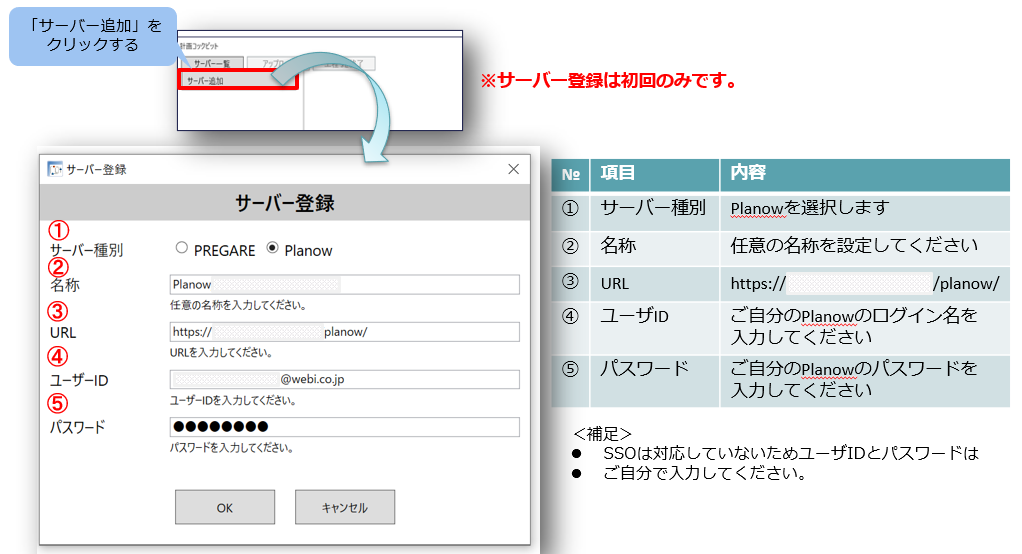Select the Planow server type radio button
Image resolution: width=1022 pixels, height=554 pixels.
pos(272,248)
